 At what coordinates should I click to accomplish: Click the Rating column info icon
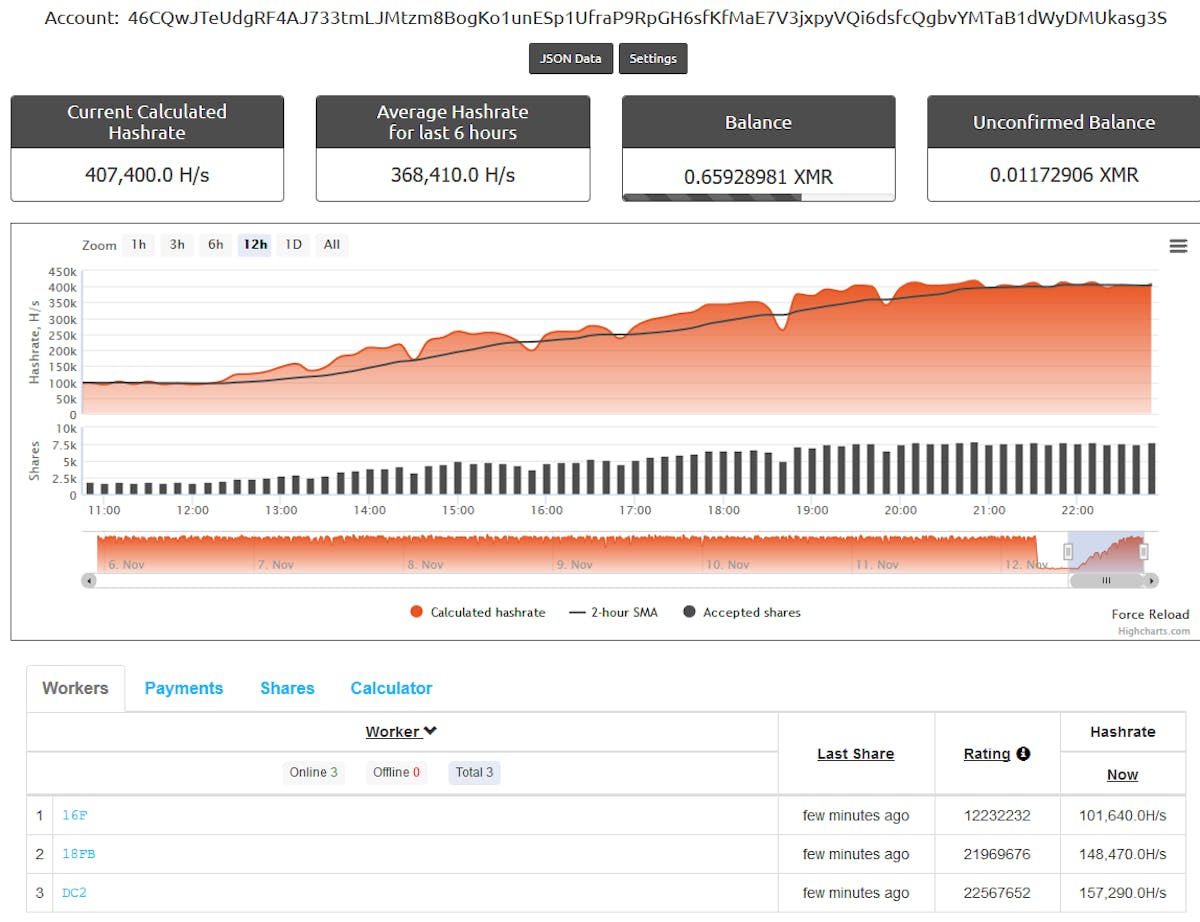pos(1024,753)
